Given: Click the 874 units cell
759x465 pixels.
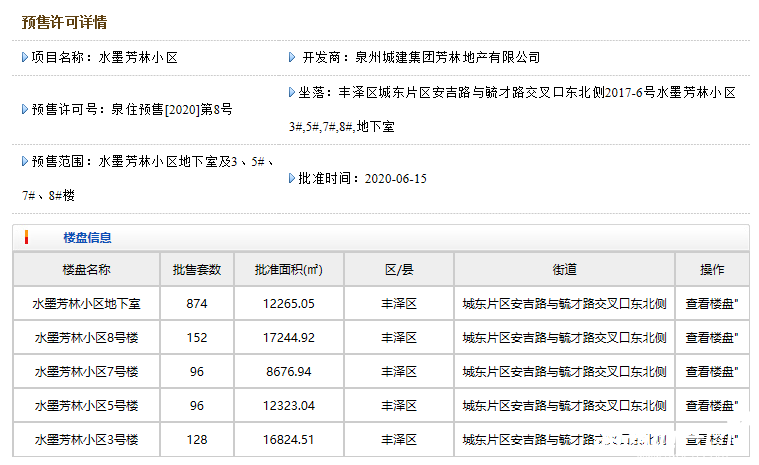Looking at the screenshot, I should (197, 304).
